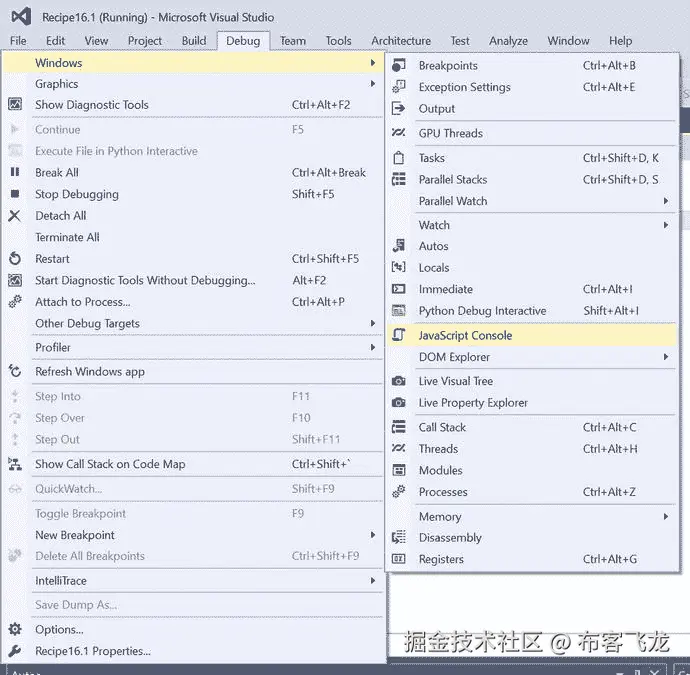Expand the New Breakpoint submenu arrow
This screenshot has width=690, height=675.
(373, 535)
